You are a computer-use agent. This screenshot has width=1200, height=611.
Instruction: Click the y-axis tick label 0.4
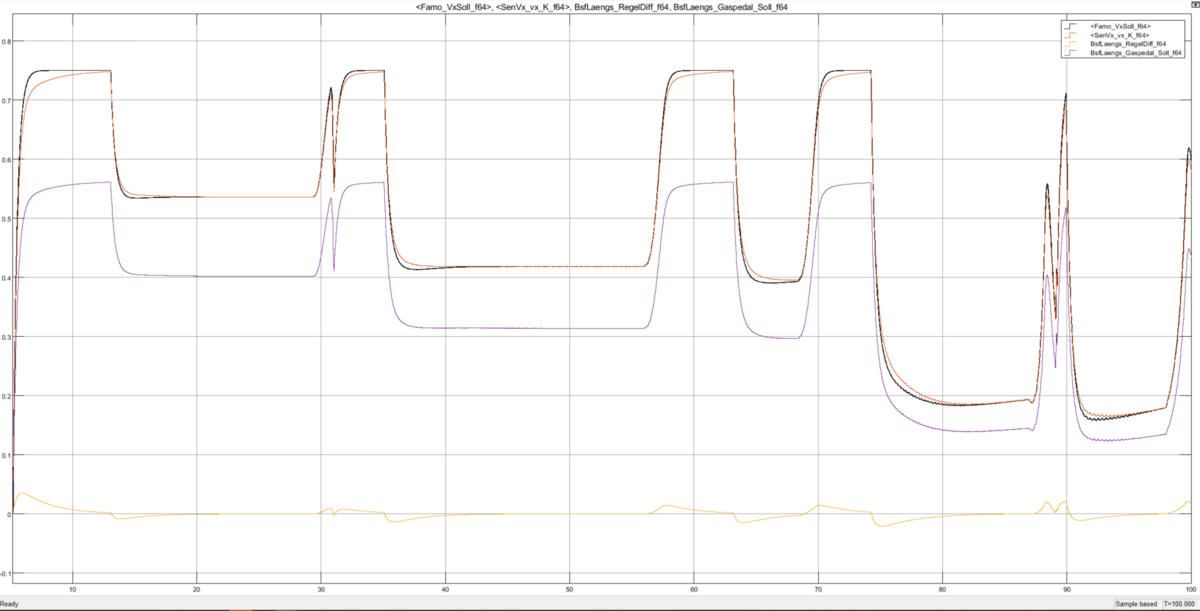7,278
